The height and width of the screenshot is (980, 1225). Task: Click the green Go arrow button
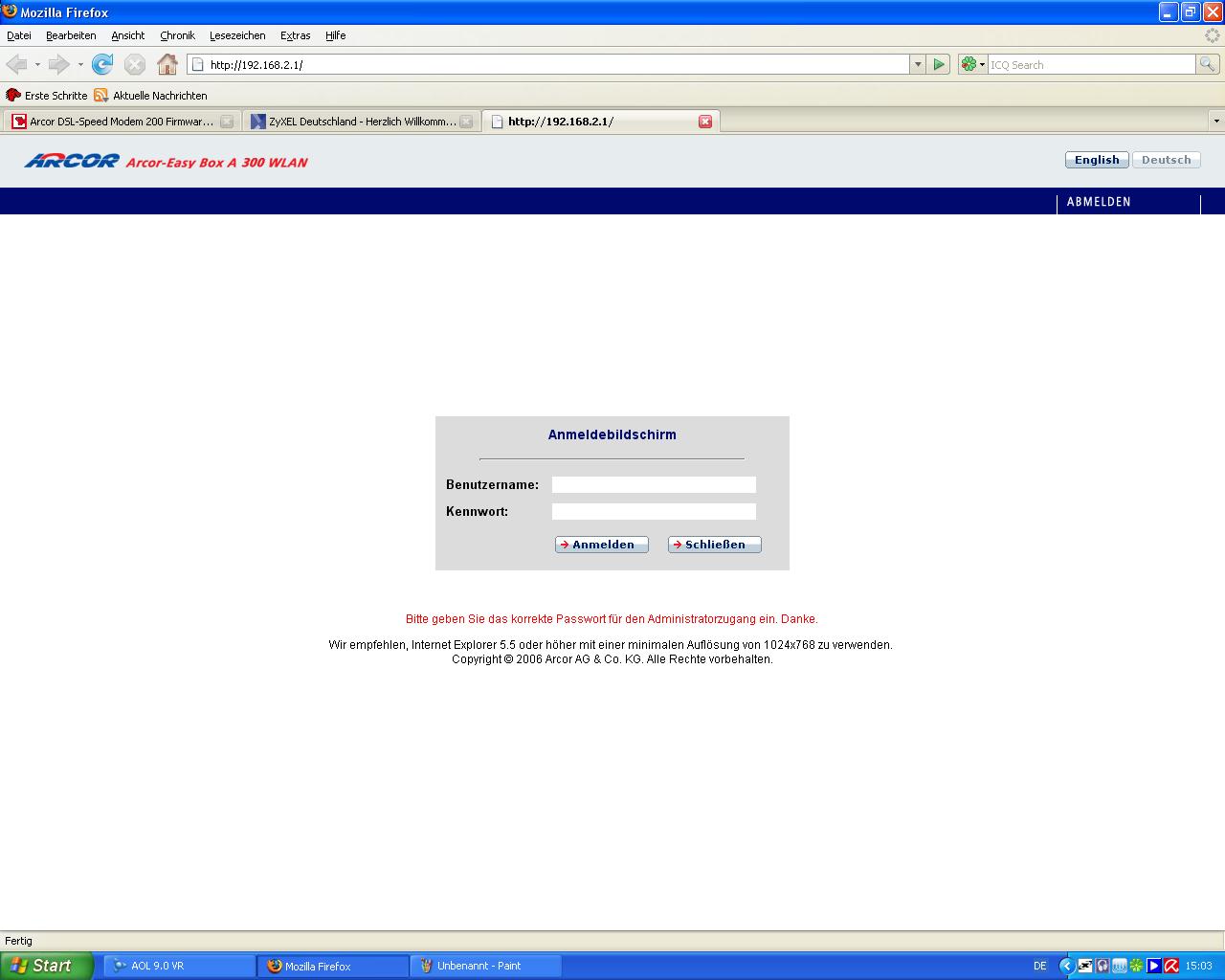(x=939, y=64)
